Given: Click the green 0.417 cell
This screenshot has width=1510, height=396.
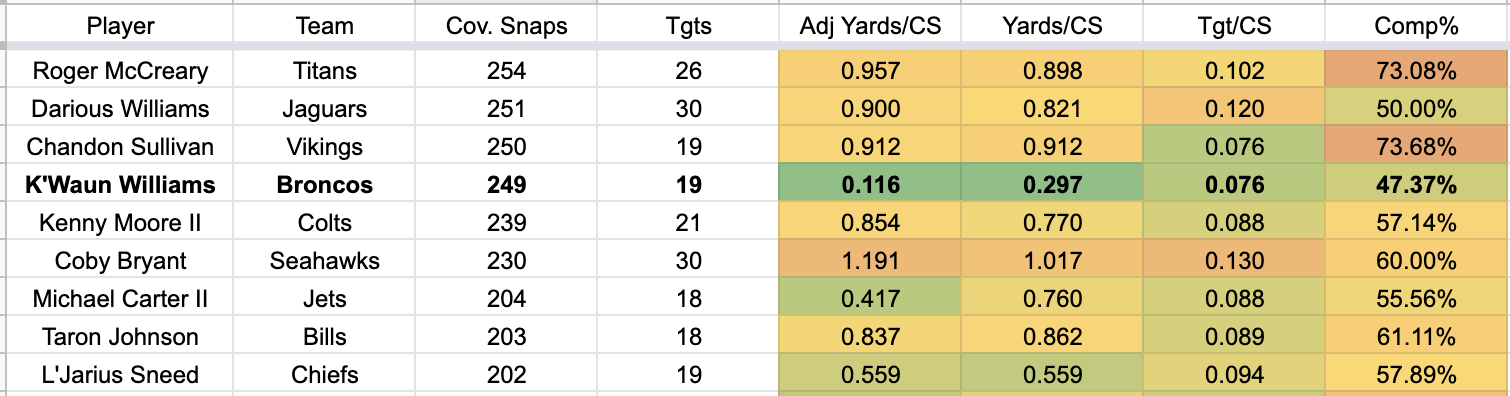Looking at the screenshot, I should click(870, 299).
